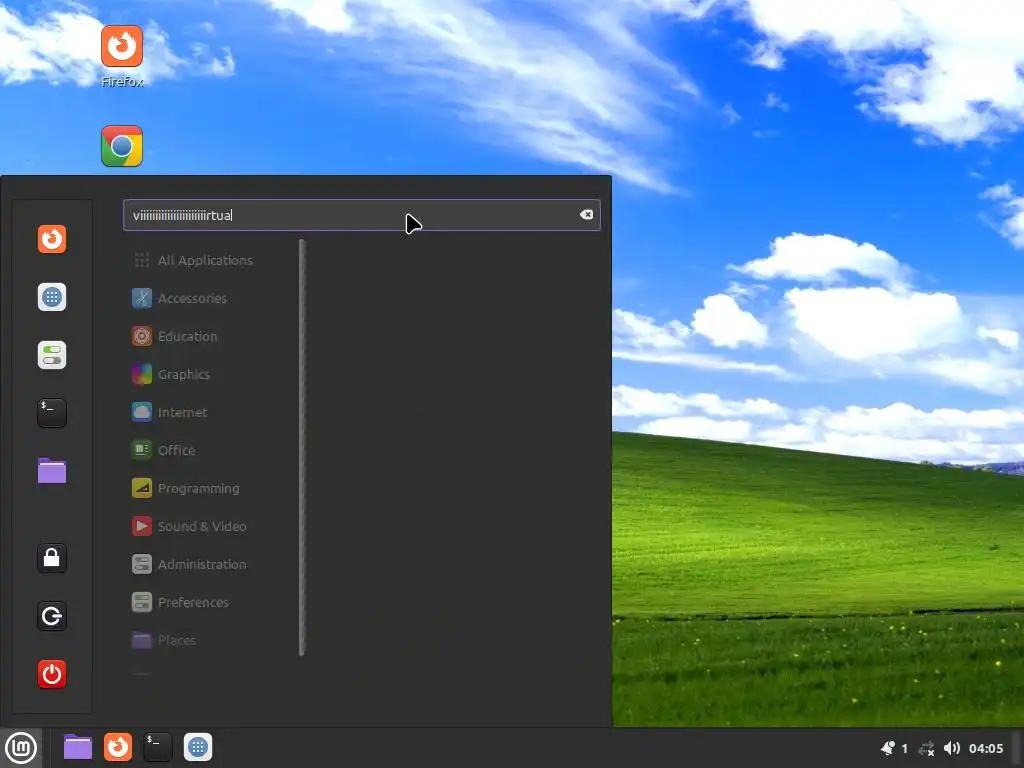Open the notifications bell in system tray
This screenshot has height=768, width=1024.
click(x=888, y=748)
